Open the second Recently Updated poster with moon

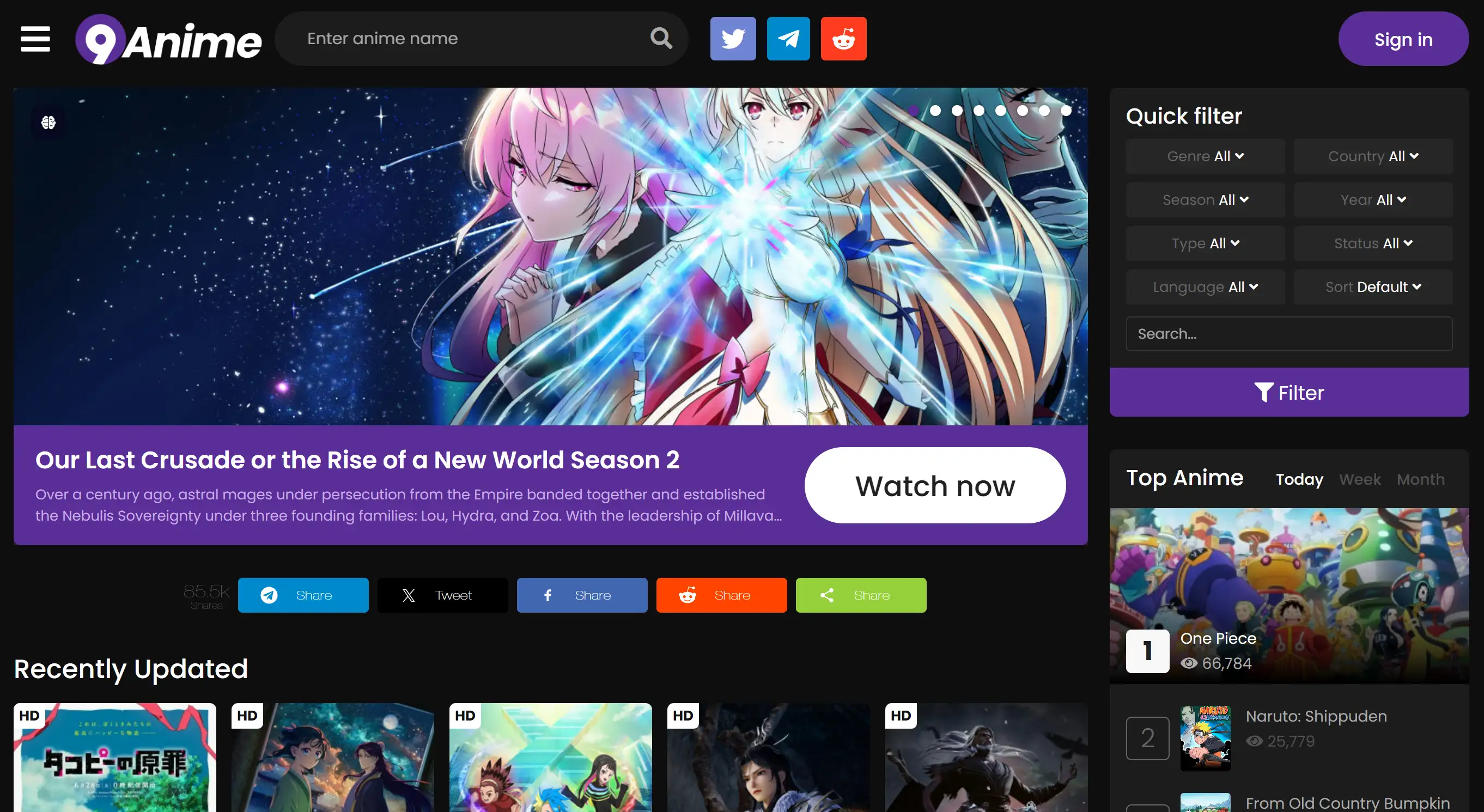pos(332,758)
